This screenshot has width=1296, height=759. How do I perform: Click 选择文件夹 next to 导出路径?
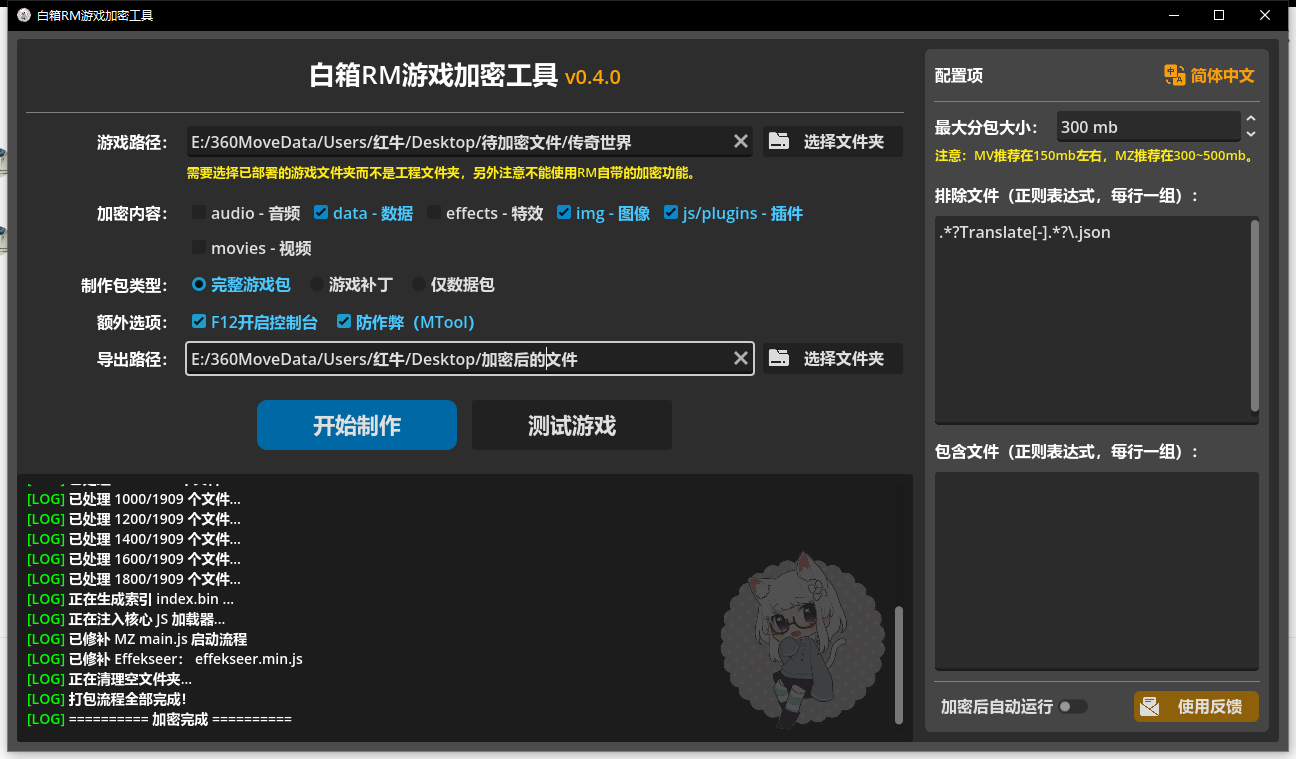832,358
